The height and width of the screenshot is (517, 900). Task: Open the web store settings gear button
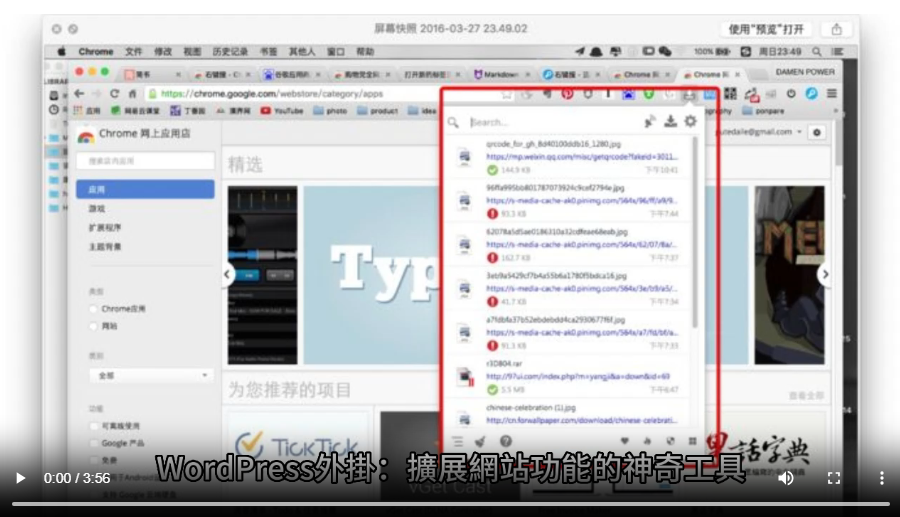816,133
